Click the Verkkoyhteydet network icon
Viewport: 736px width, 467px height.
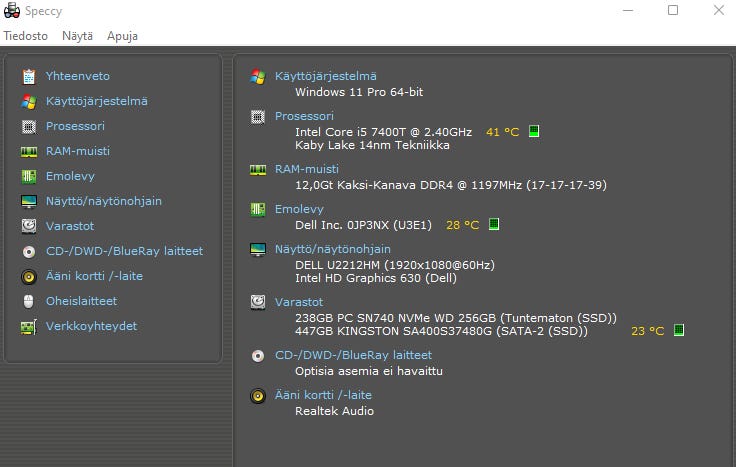[28, 326]
